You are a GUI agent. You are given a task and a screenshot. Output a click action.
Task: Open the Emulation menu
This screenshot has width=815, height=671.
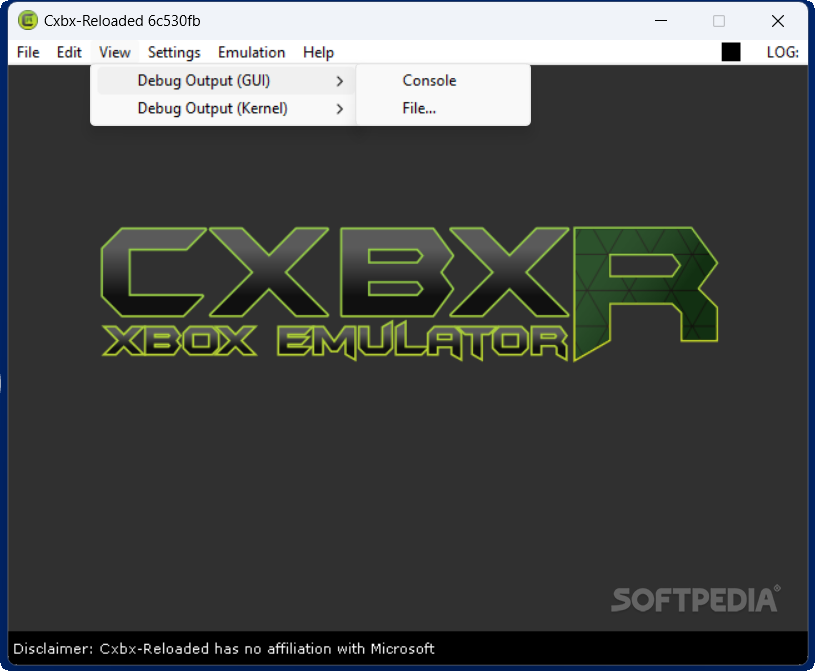click(252, 52)
